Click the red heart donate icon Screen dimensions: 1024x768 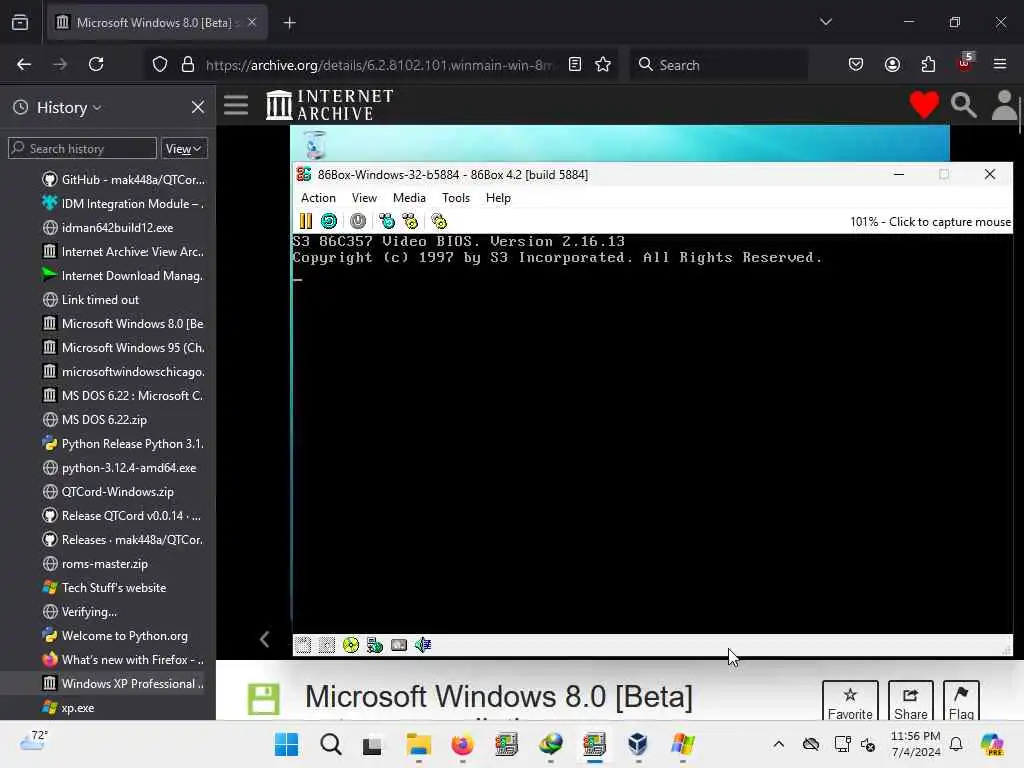pos(924,104)
